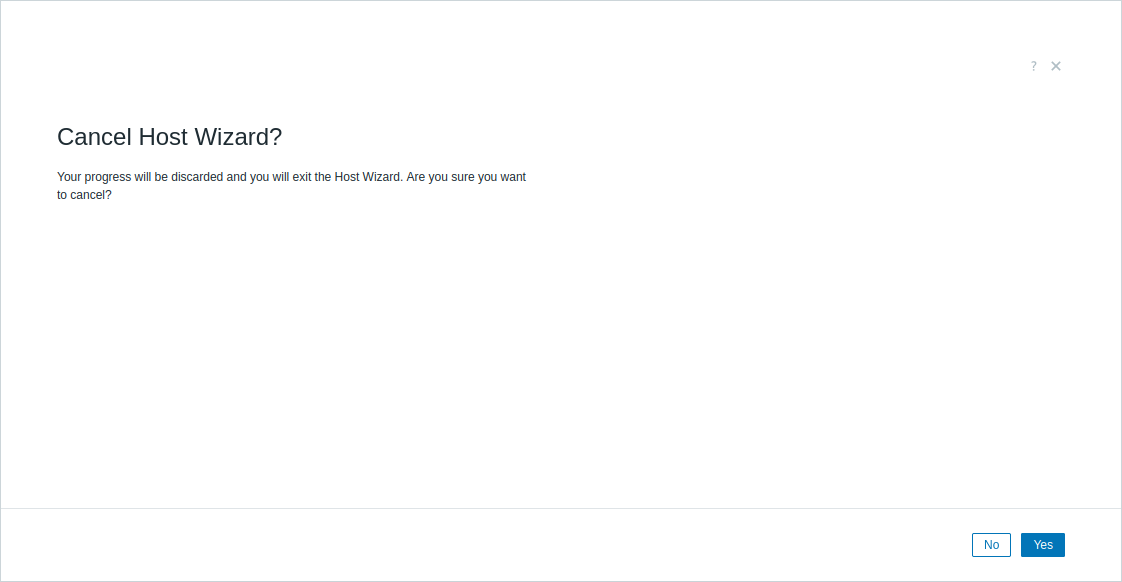The width and height of the screenshot is (1122, 582).
Task: Tap the filled Yes button in footer
Action: (x=1043, y=545)
